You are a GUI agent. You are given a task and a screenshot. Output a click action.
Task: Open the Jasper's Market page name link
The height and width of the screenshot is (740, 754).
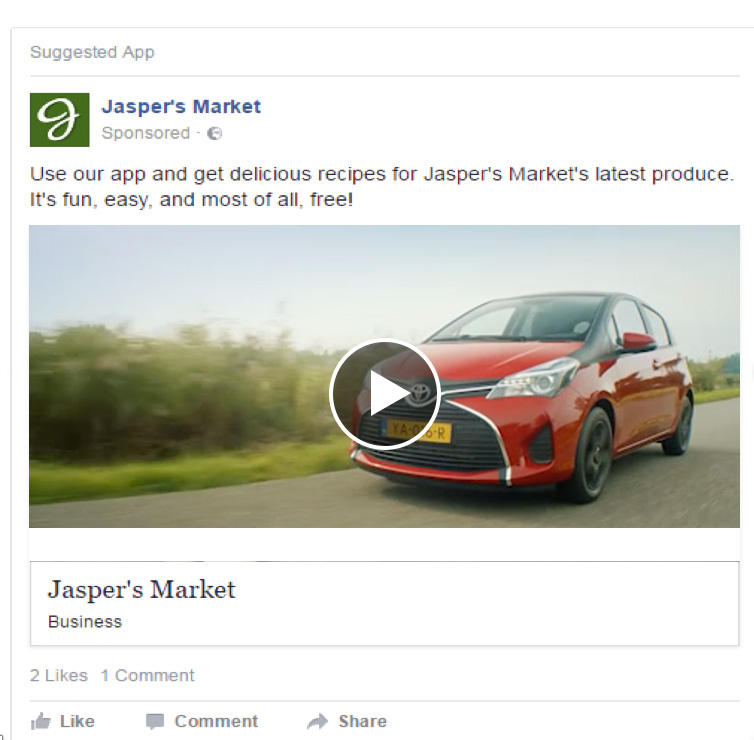181,107
